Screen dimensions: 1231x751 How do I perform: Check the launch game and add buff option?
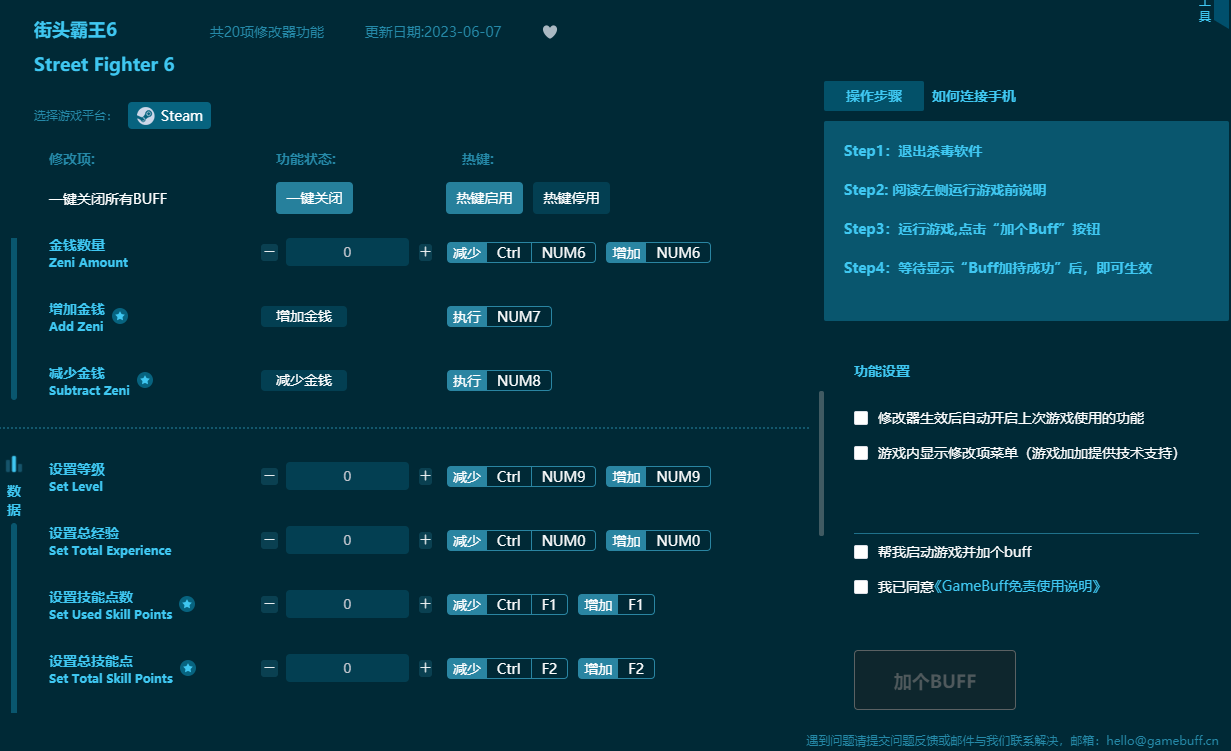[861, 552]
